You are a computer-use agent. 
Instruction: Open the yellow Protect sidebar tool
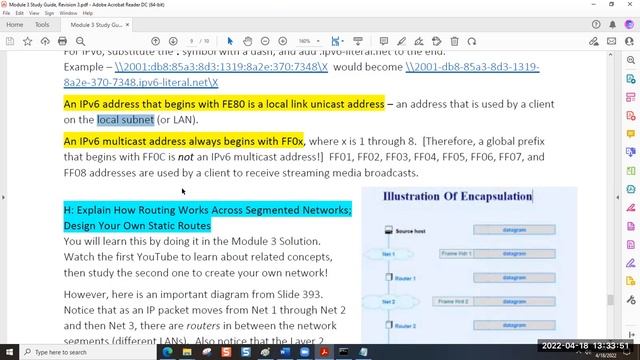tap(631, 281)
